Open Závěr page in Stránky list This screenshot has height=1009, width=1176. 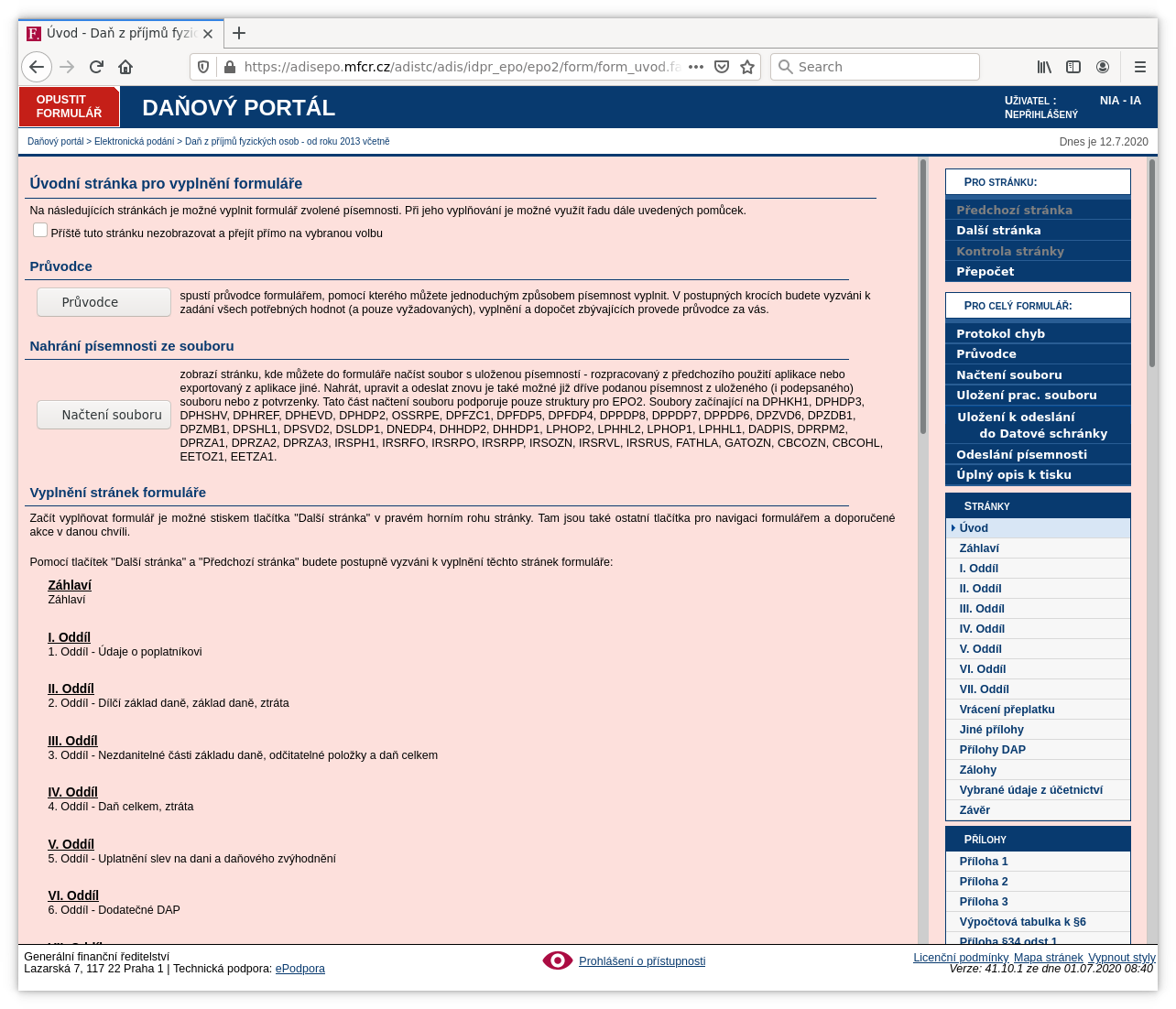[1038, 810]
